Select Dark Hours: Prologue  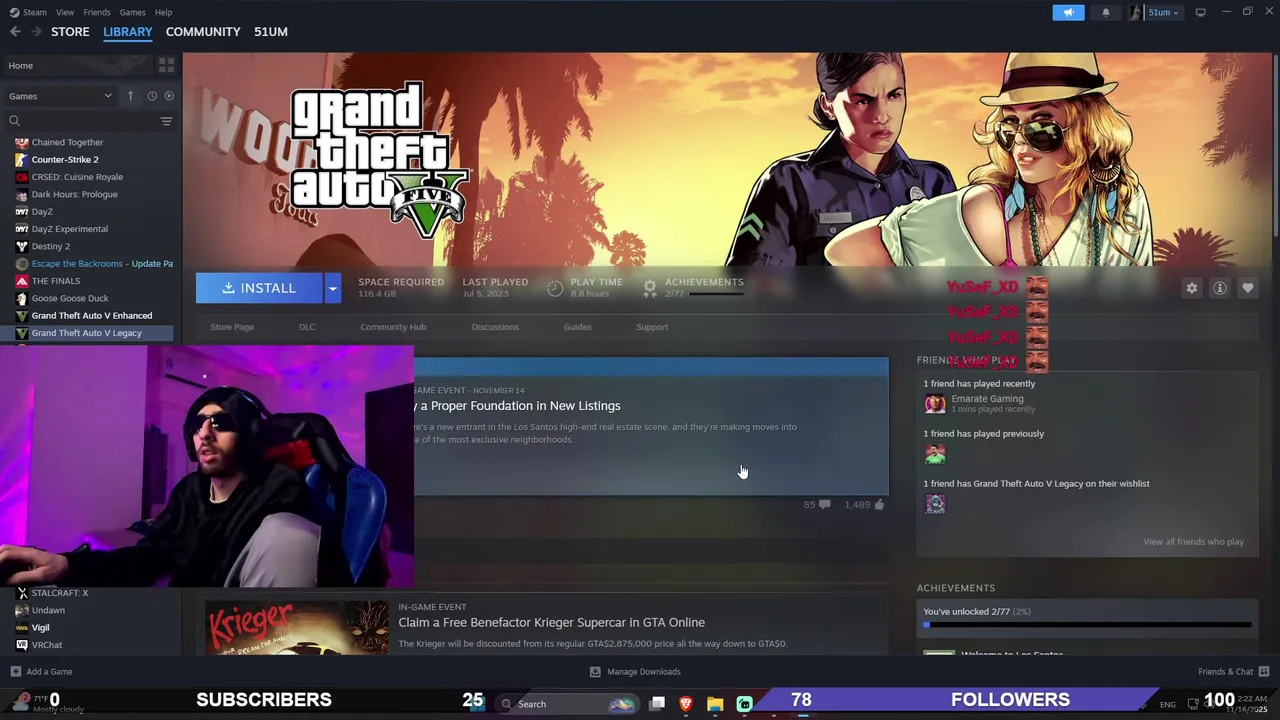(x=74, y=194)
